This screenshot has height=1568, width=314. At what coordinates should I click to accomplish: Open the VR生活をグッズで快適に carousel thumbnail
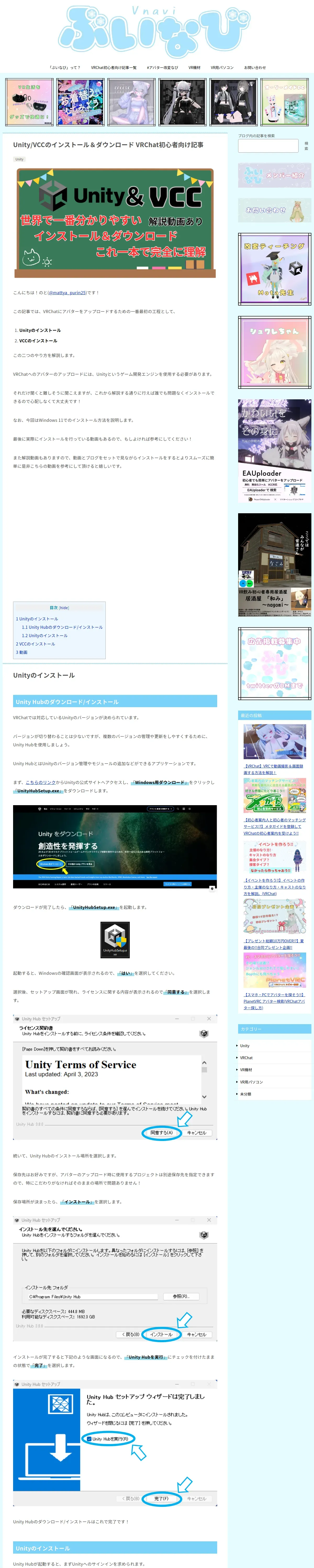click(x=30, y=102)
